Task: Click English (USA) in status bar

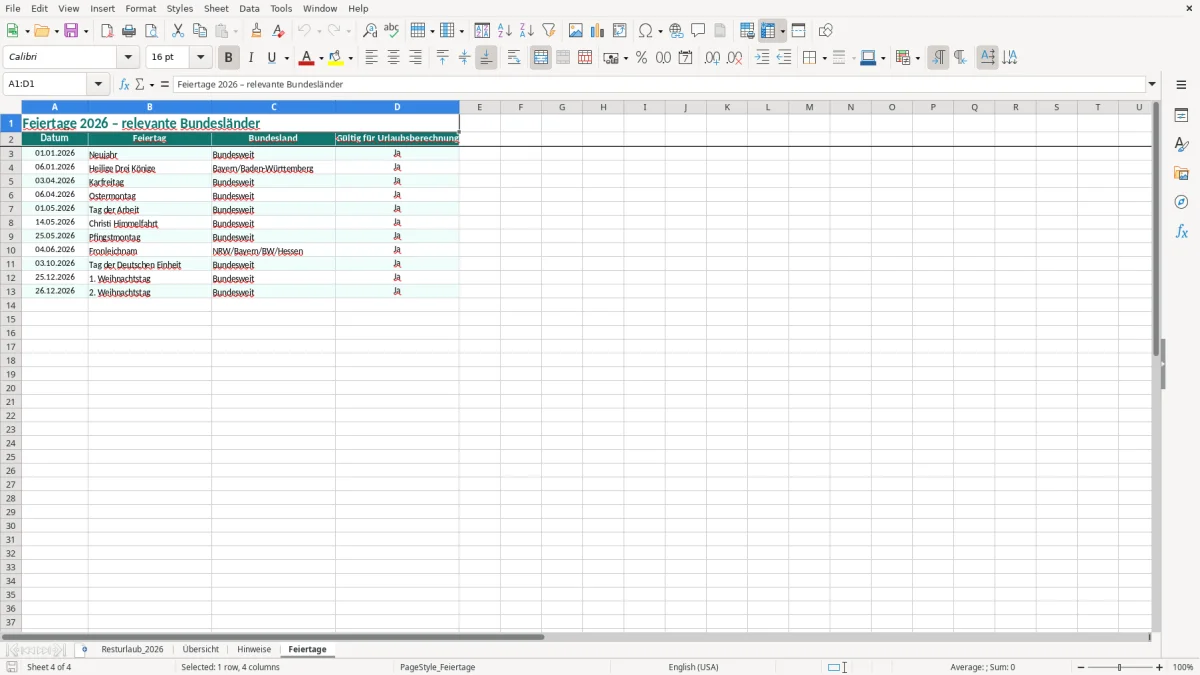Action: pos(693,667)
